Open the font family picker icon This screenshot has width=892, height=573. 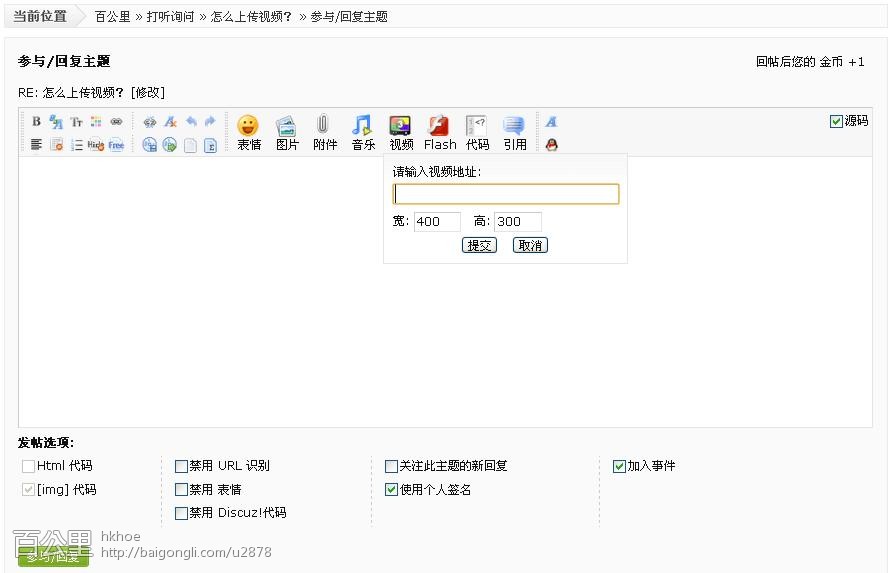[x=56, y=121]
